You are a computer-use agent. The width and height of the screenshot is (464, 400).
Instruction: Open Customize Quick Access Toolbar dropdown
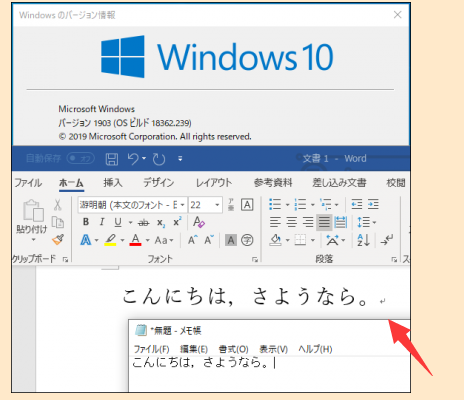click(180, 159)
